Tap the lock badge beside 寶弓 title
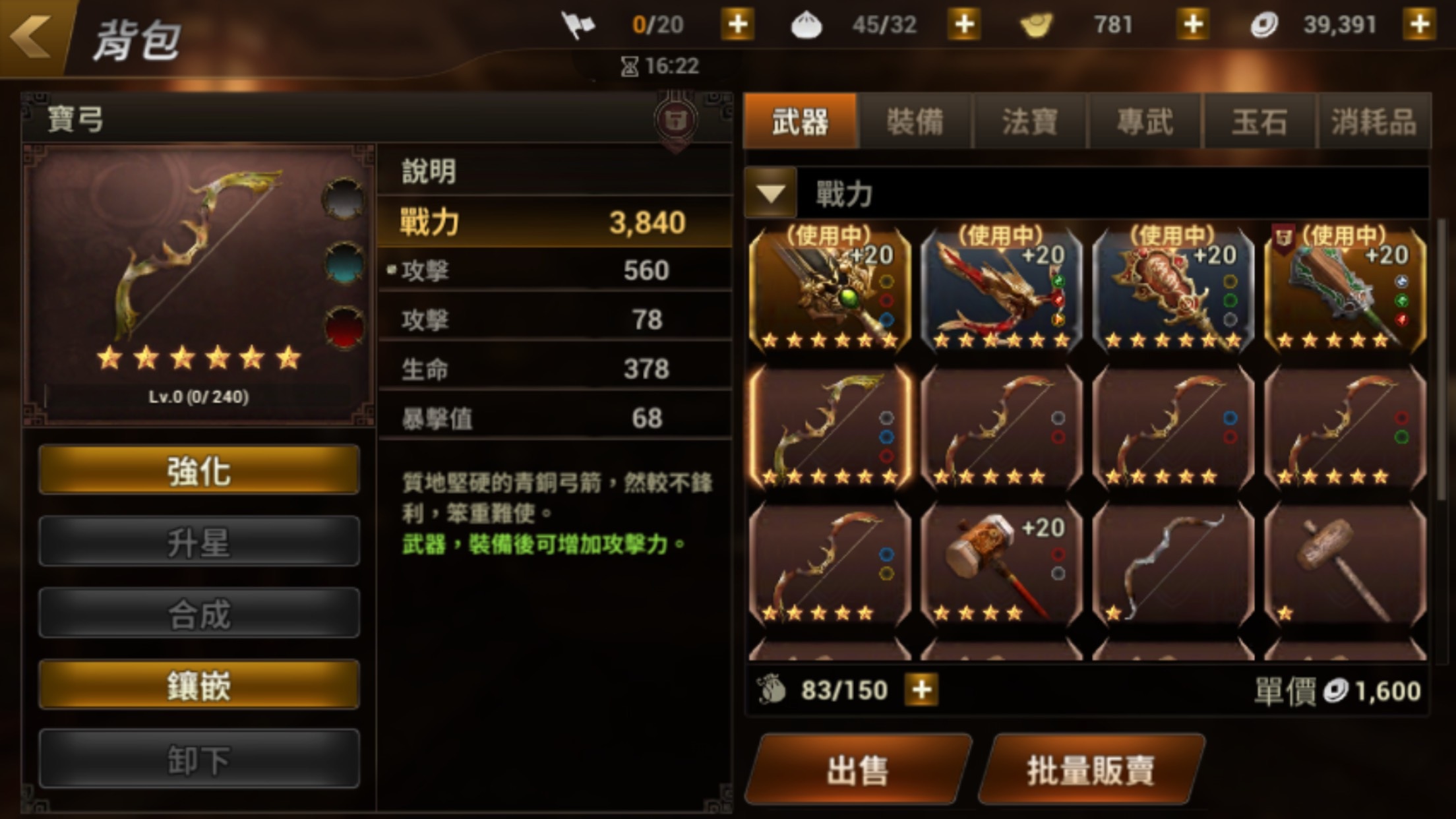 click(675, 121)
